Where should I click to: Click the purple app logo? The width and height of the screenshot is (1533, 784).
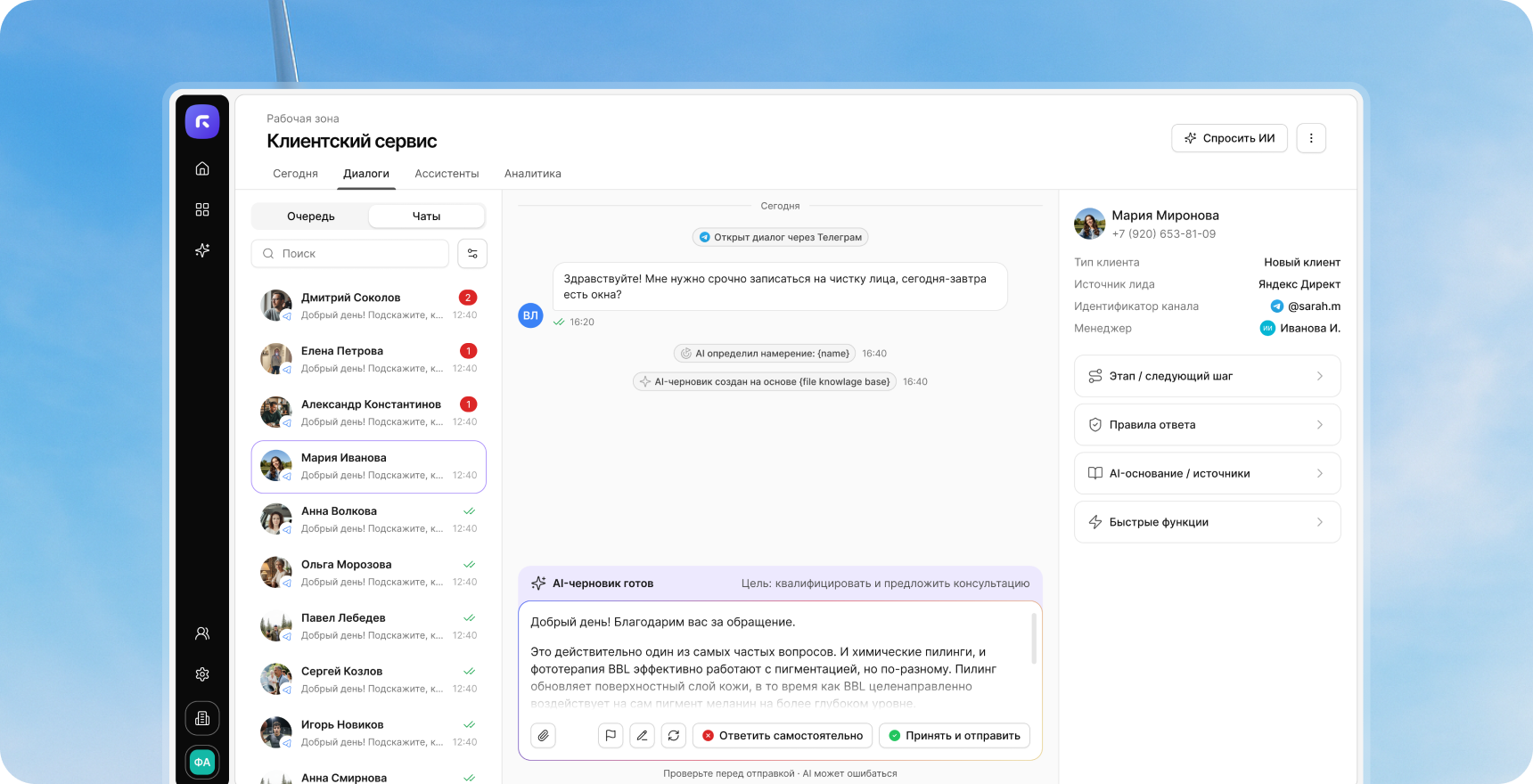[x=202, y=122]
